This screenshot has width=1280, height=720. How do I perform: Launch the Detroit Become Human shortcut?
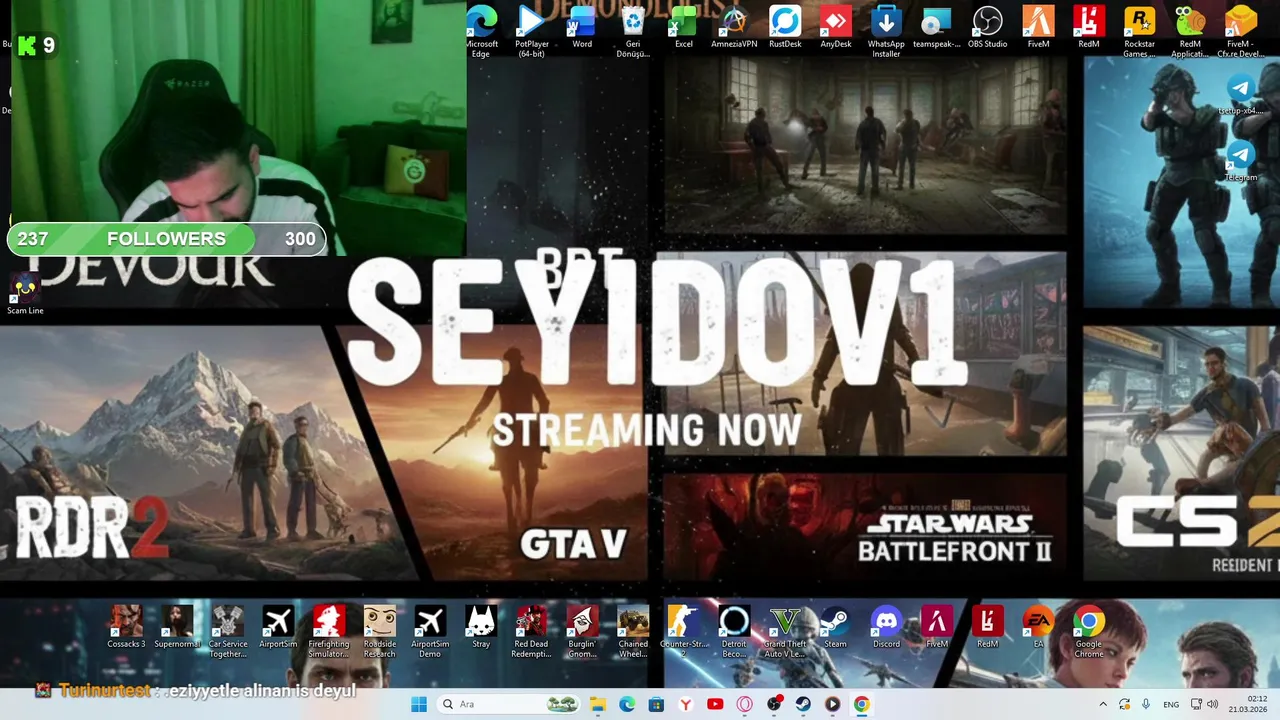[x=734, y=631]
